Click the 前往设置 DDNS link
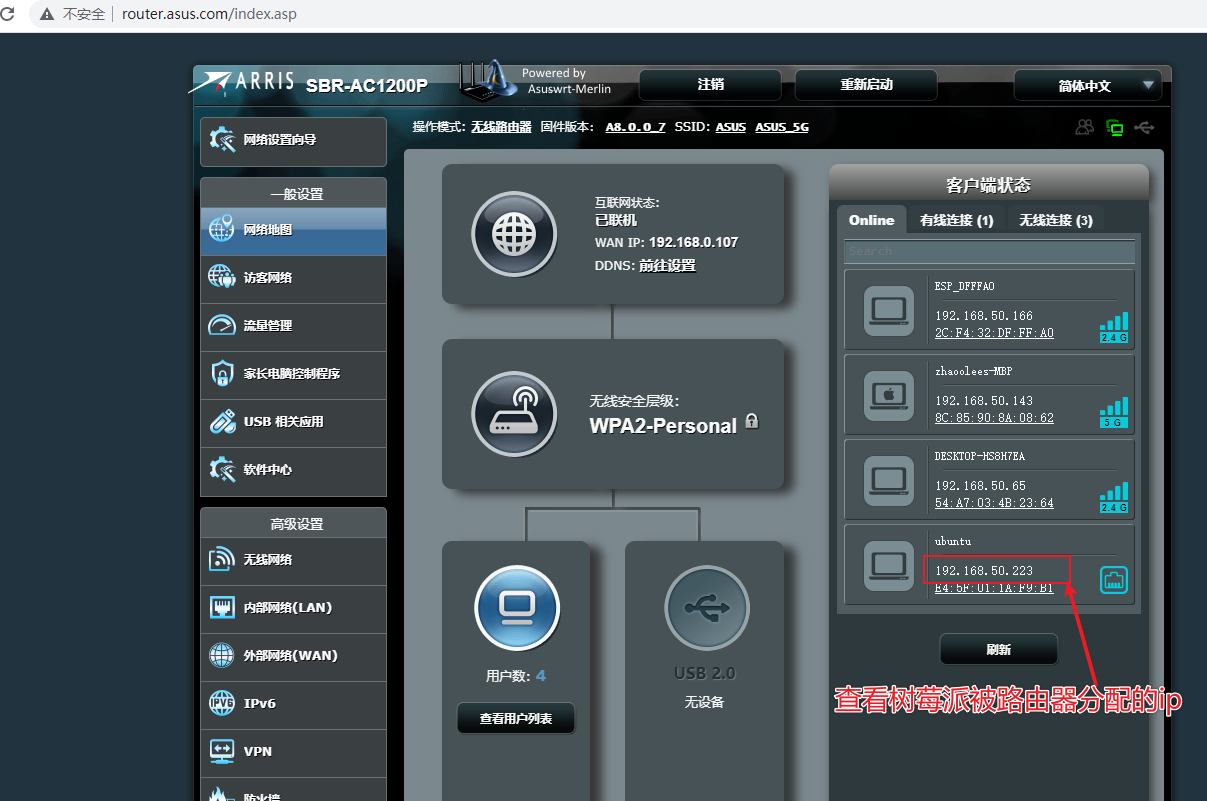The height and width of the screenshot is (801, 1207). coord(667,266)
